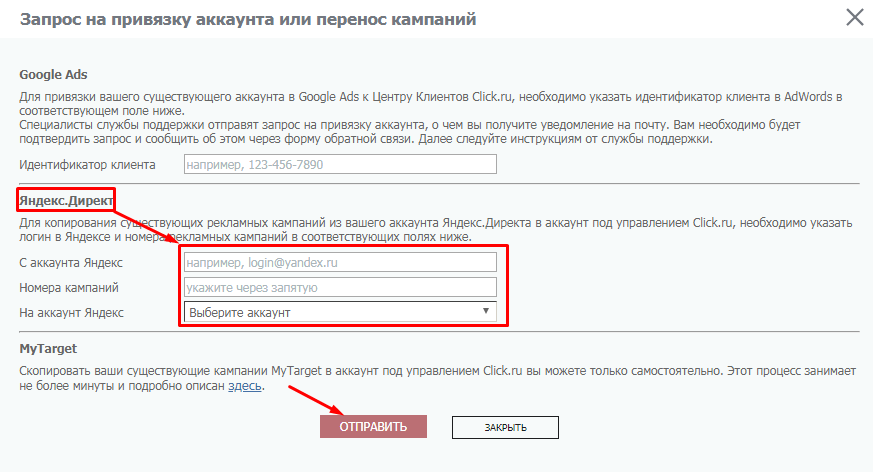Viewport: 873px width, 472px height.
Task: Click the 'MyTarget' section heading
Action: 48,349
